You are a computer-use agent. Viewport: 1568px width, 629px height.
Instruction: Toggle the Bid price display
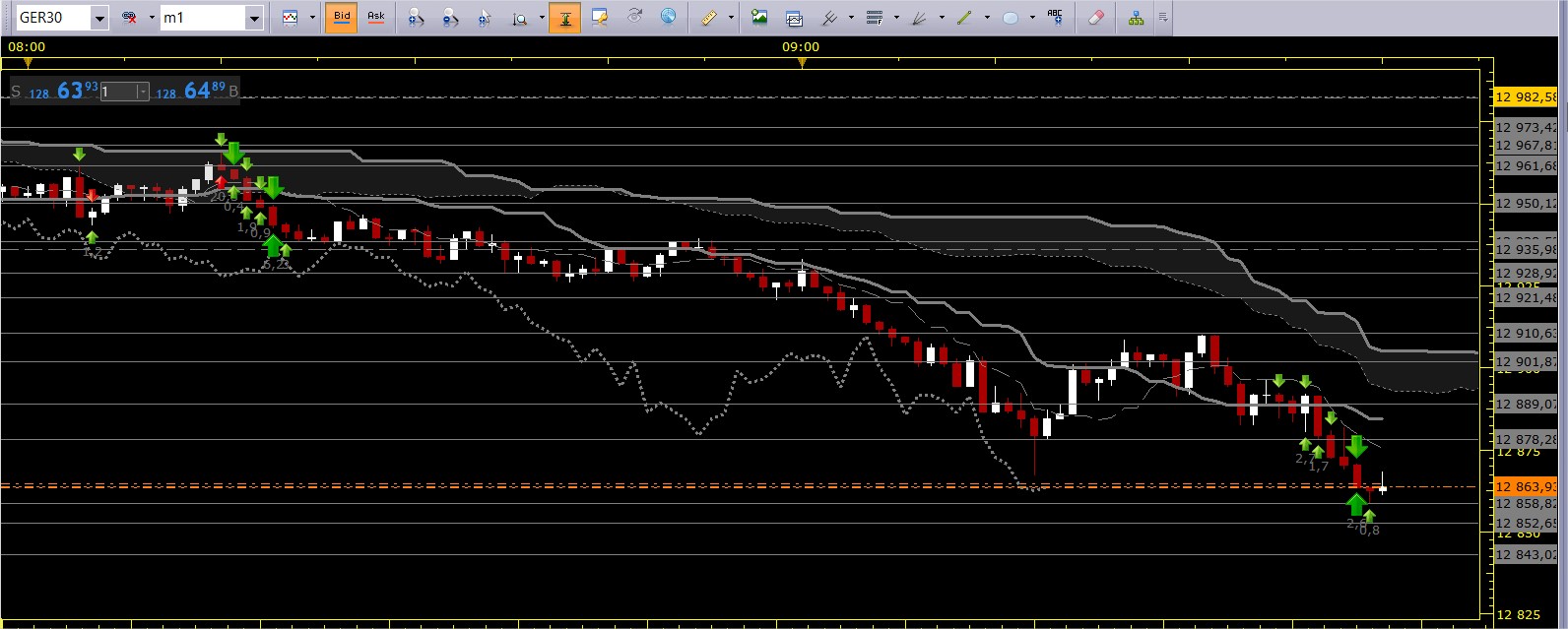(342, 18)
